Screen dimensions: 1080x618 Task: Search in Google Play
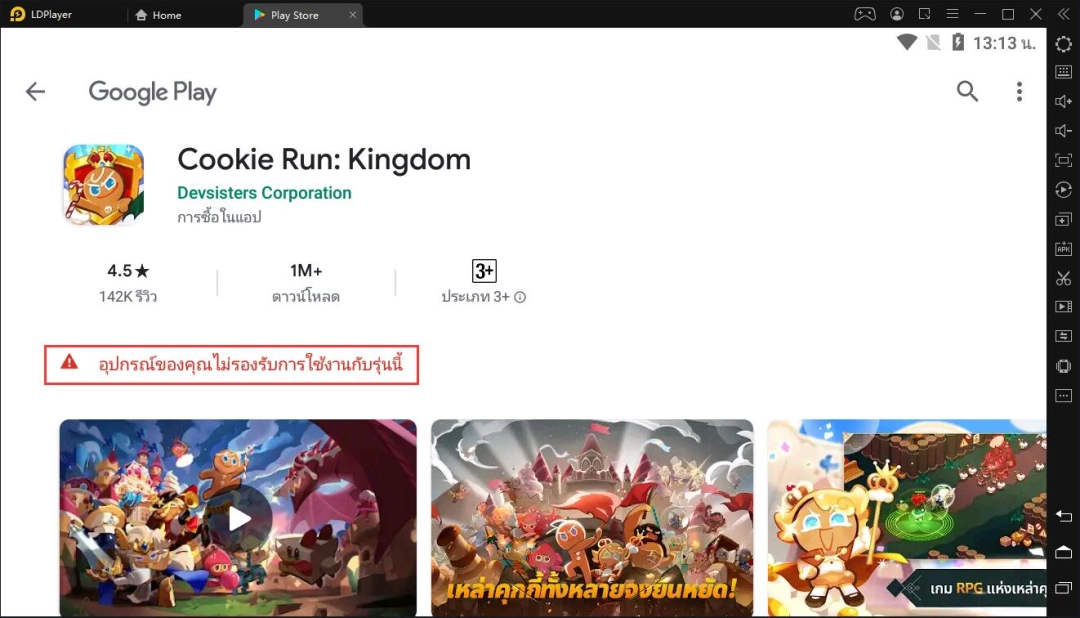click(x=967, y=91)
